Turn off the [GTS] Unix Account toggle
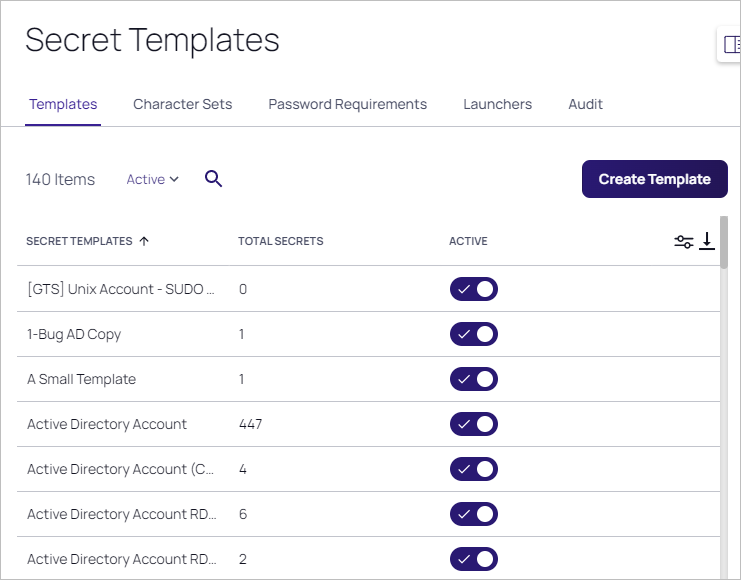Image resolution: width=741 pixels, height=580 pixels. tap(473, 289)
